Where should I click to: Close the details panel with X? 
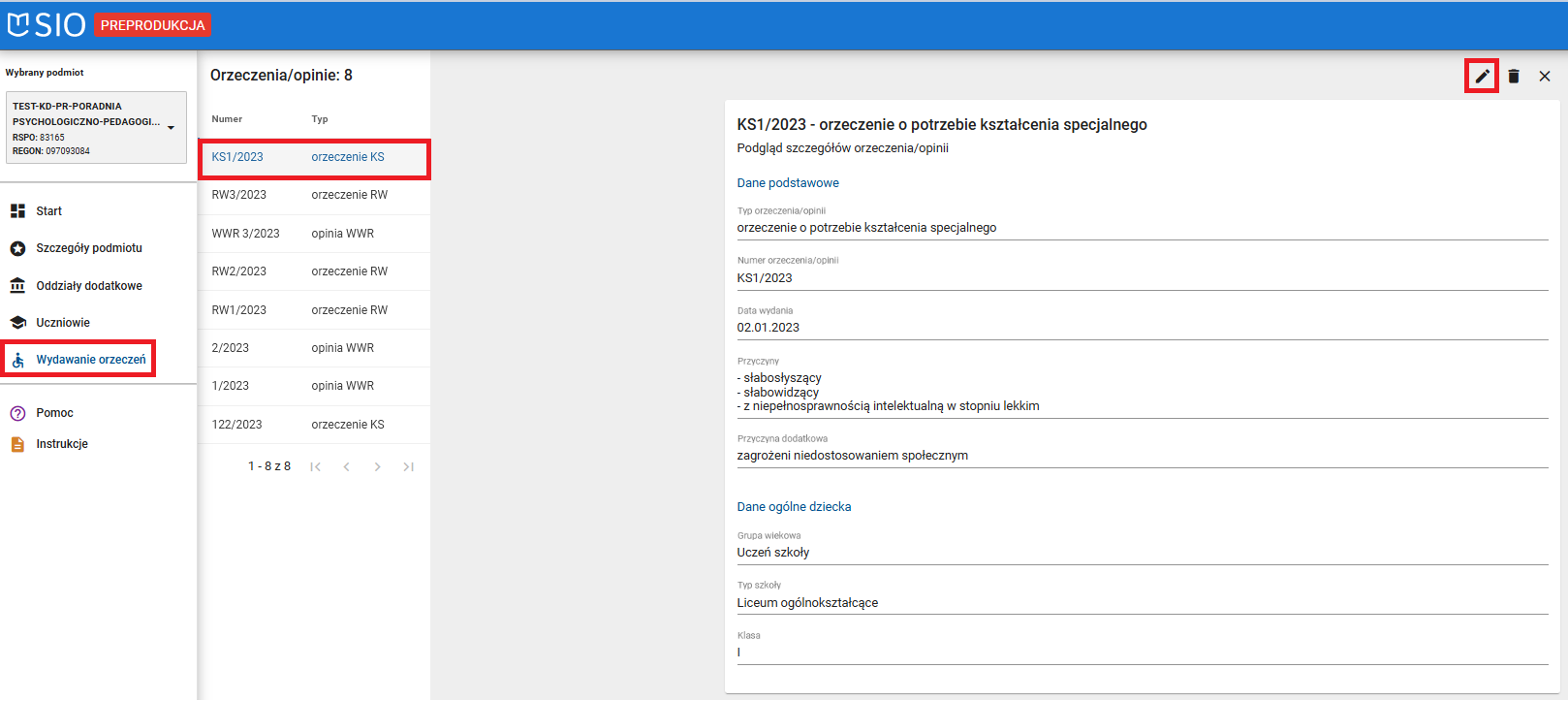click(1545, 76)
